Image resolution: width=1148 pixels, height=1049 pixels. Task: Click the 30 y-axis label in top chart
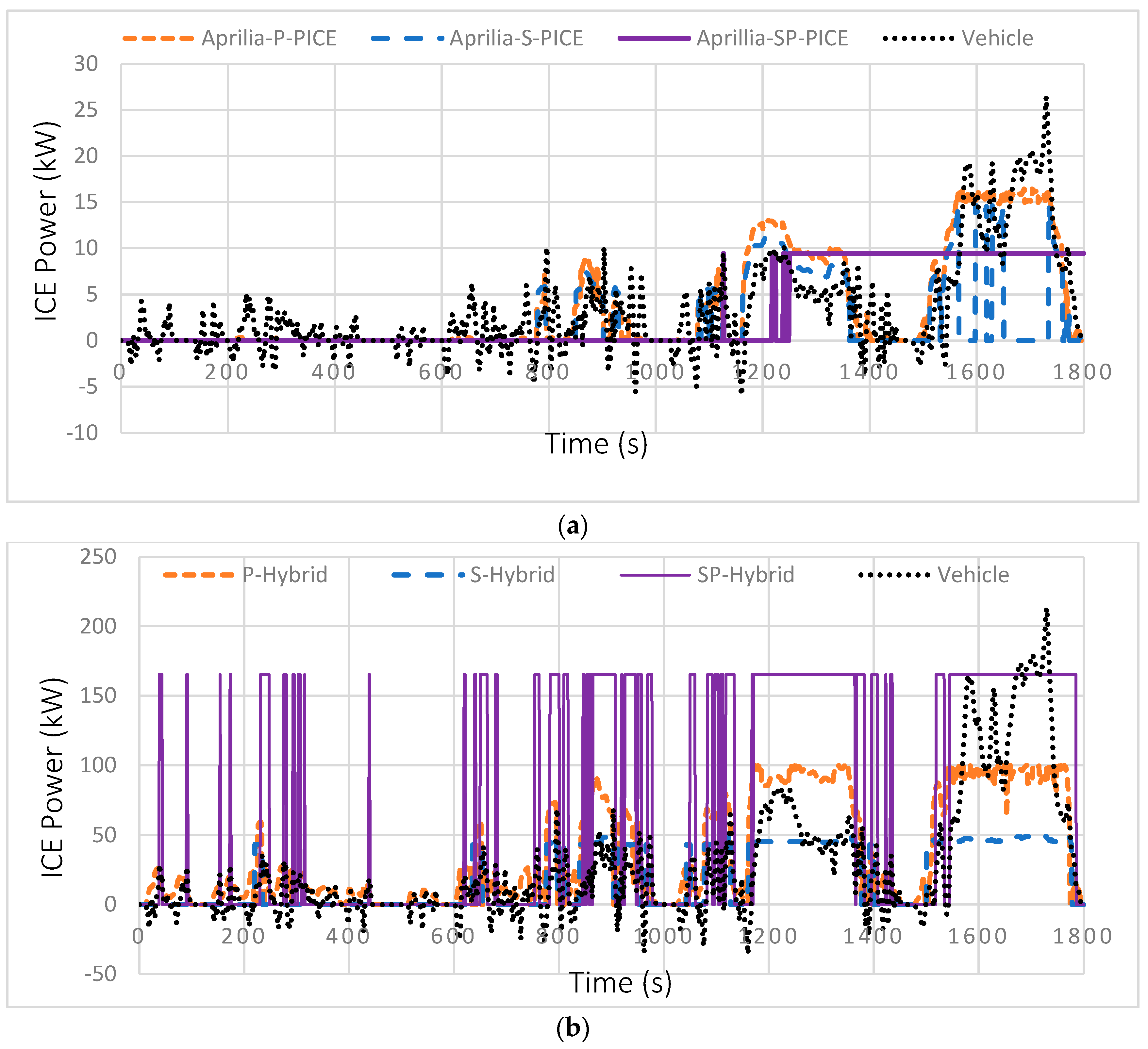[86, 64]
